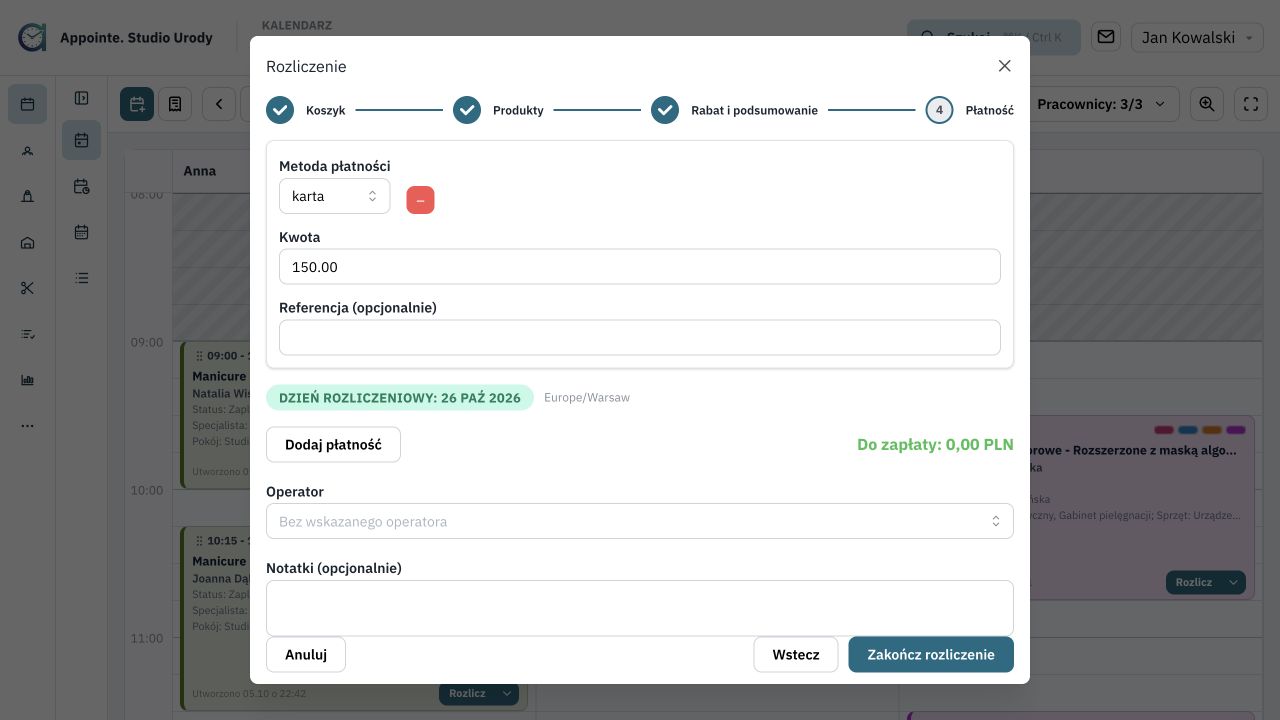The height and width of the screenshot is (720, 1280).
Task: Open the statistics bar chart sidebar icon
Action: tap(27, 380)
